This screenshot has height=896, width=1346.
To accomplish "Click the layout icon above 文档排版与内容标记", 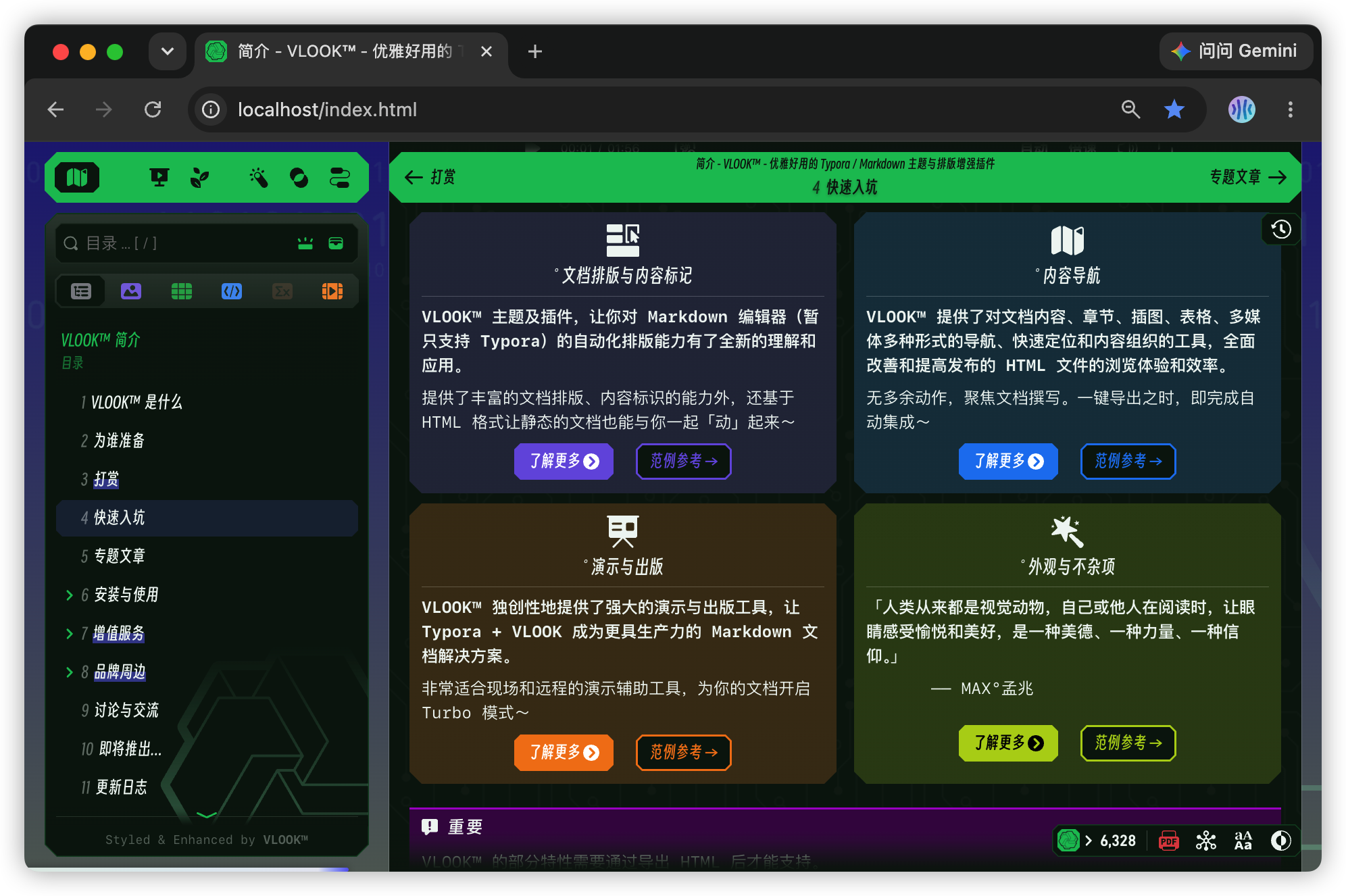I will click(622, 241).
